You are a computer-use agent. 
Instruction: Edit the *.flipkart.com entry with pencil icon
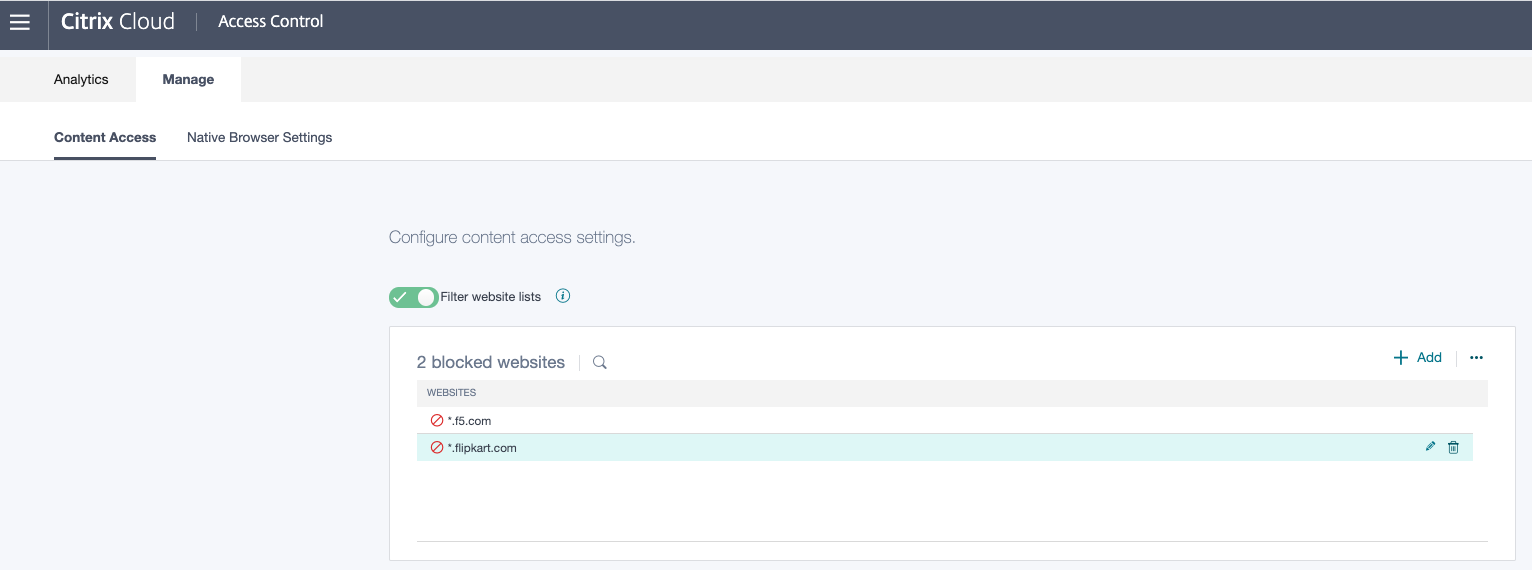(1430, 447)
